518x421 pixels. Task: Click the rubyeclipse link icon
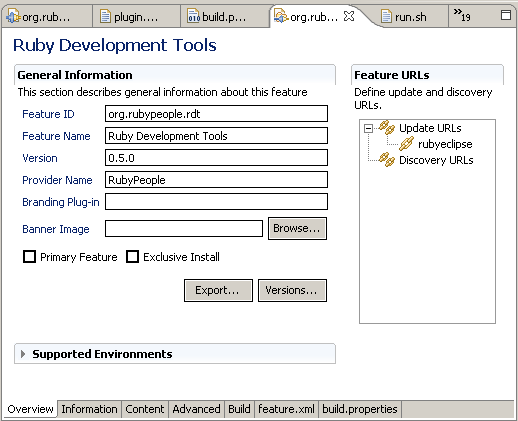(406, 144)
